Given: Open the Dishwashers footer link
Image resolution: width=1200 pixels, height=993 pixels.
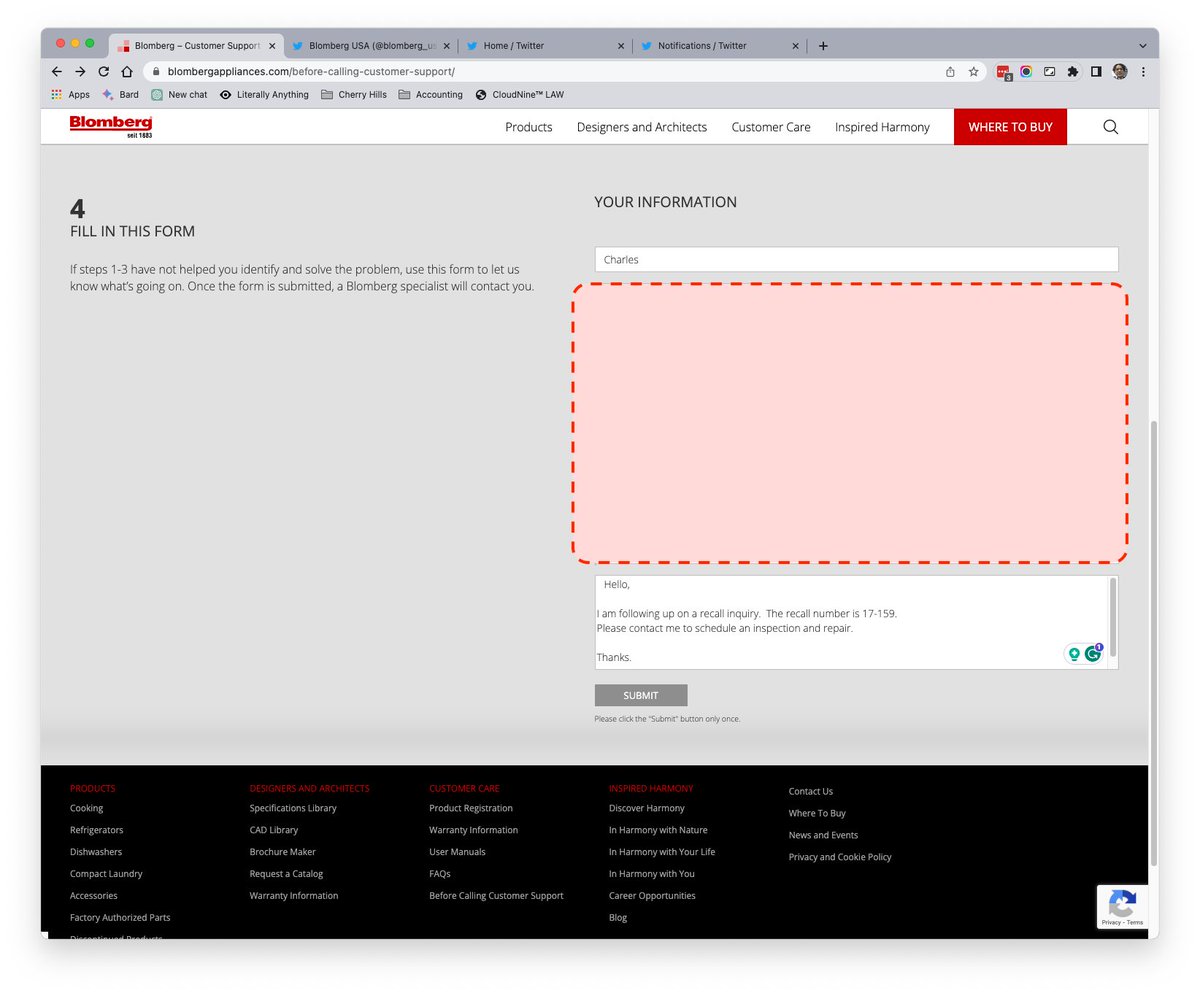Looking at the screenshot, I should pos(96,852).
